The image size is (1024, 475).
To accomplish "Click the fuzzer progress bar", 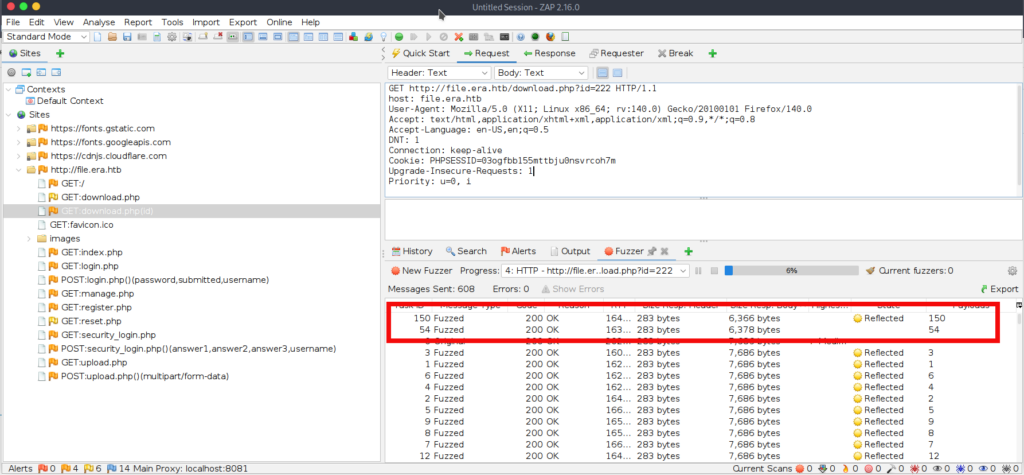I will pos(790,270).
